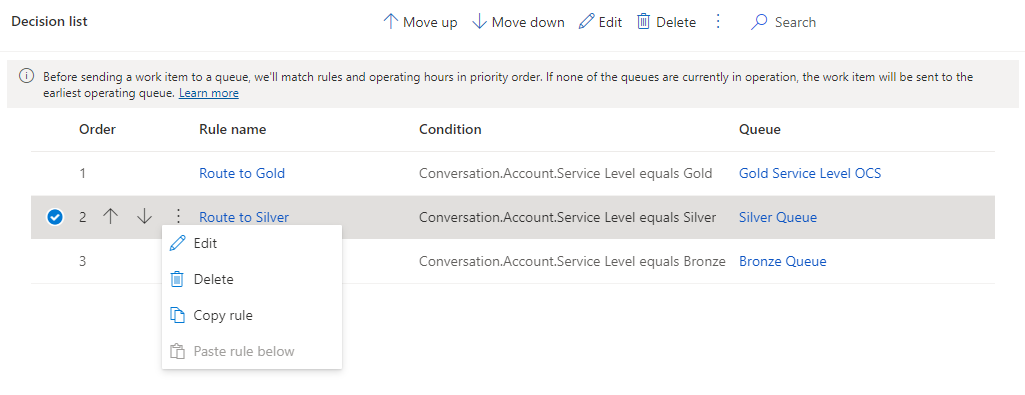The height and width of the screenshot is (395, 1025).
Task: Choose Delete from the context menu
Action: [x=252, y=279]
